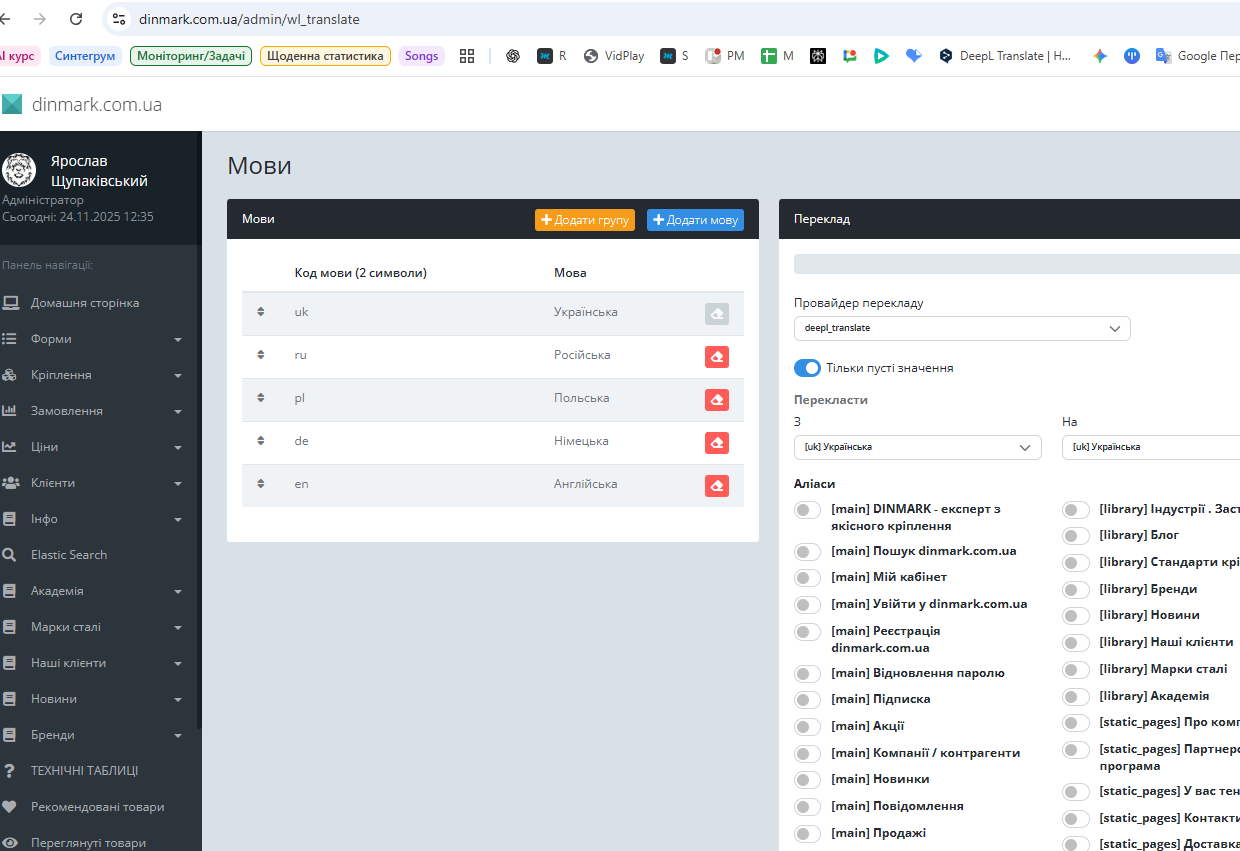Click the translation progress bar
The width and height of the screenshot is (1240, 851).
pyautogui.click(x=1017, y=264)
